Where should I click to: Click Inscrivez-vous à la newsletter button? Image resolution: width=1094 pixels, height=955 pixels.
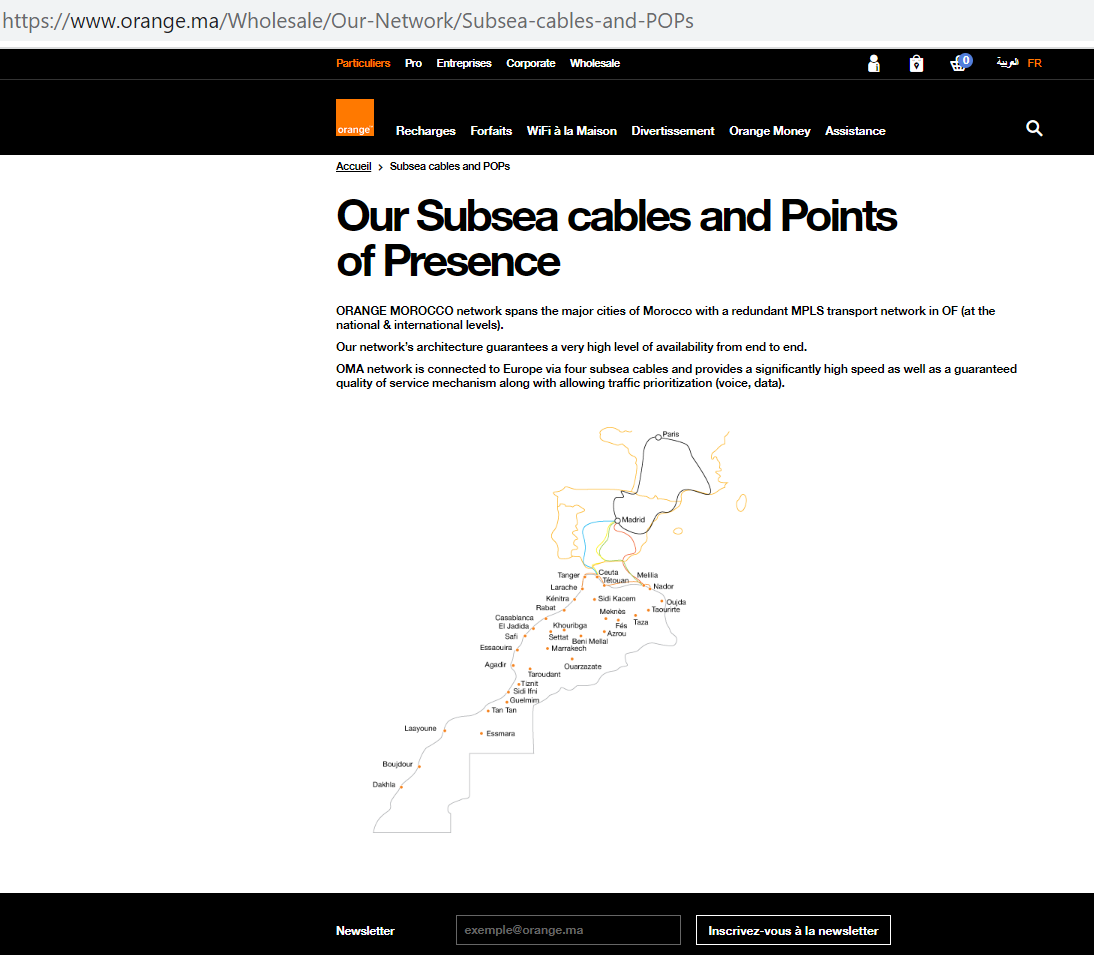[793, 930]
